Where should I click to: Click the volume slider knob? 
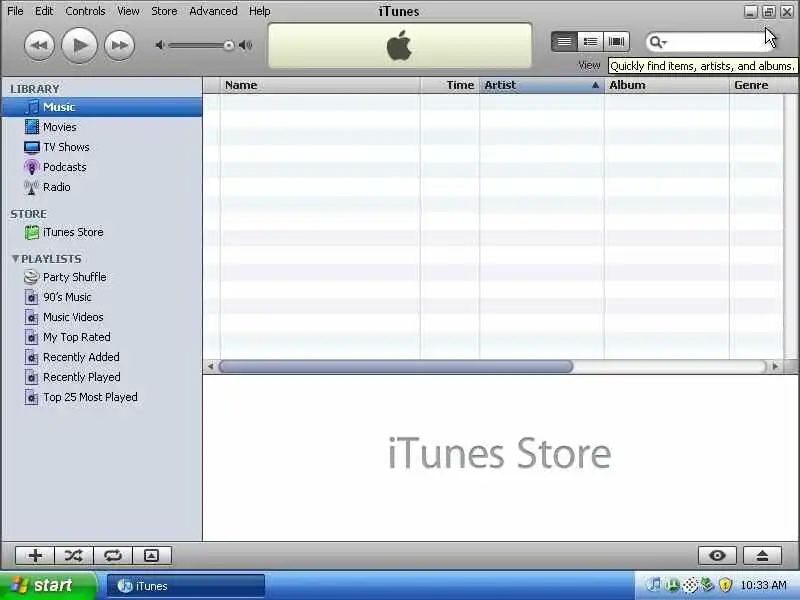[x=229, y=45]
